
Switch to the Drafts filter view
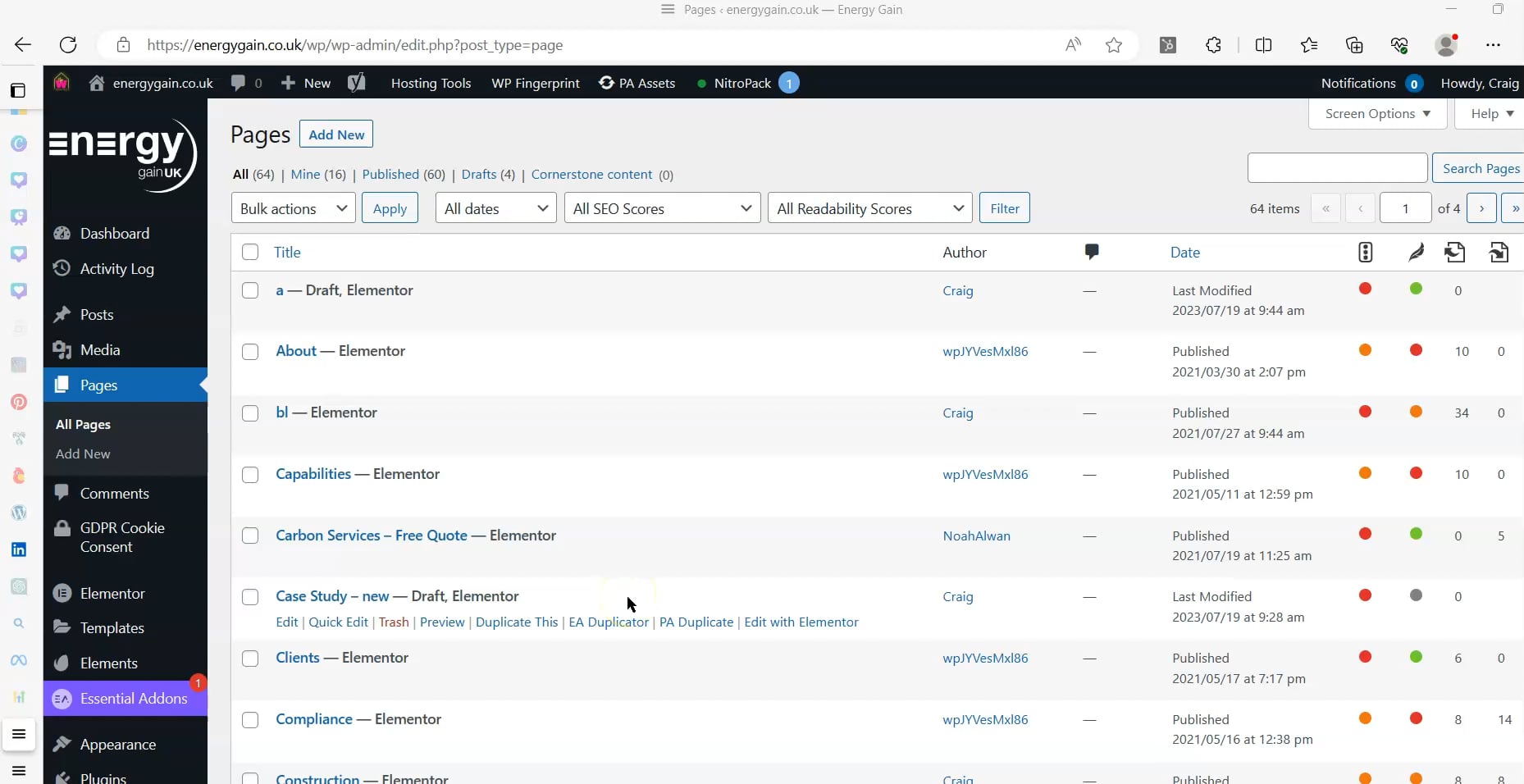pyautogui.click(x=478, y=174)
